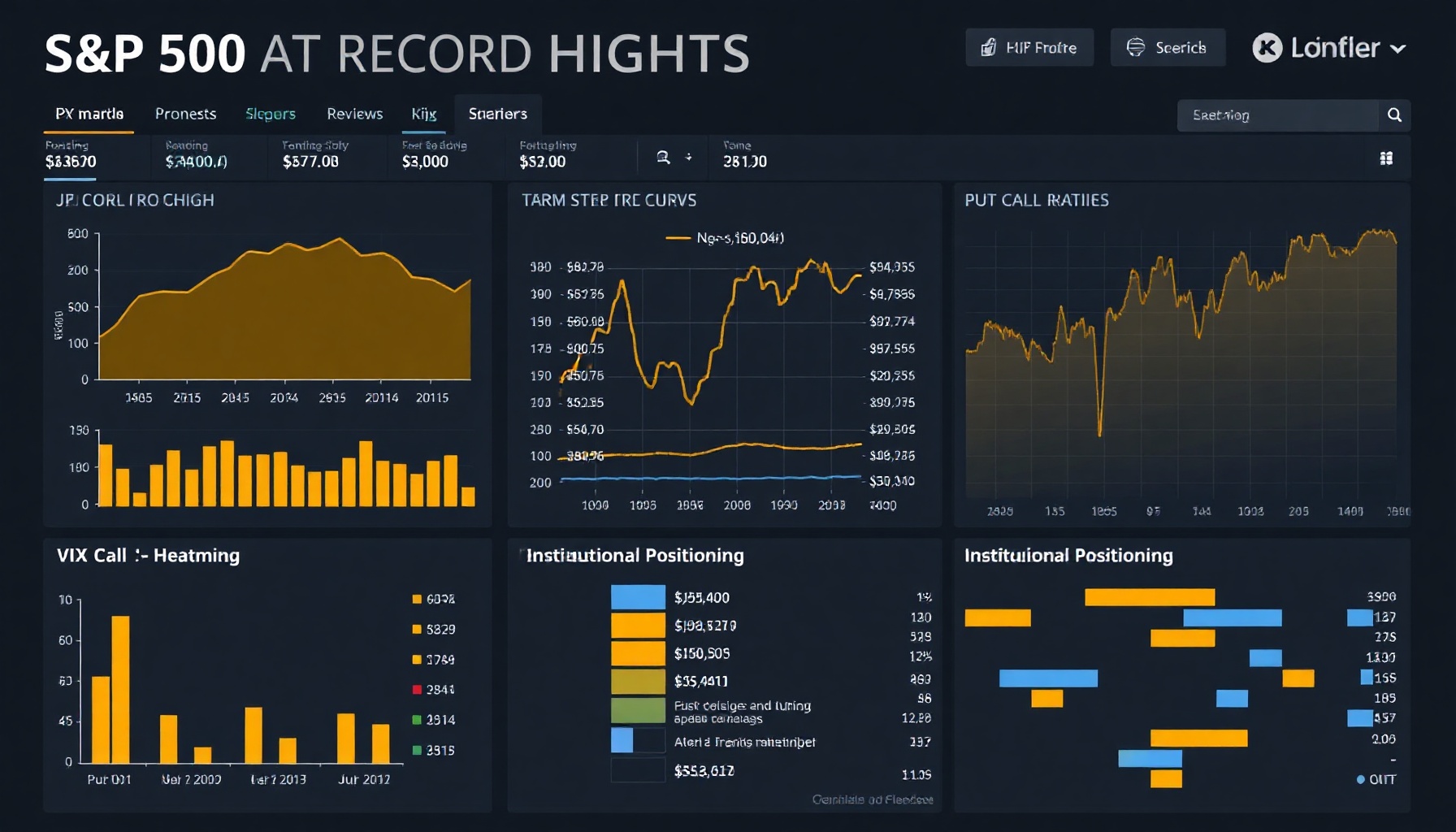The height and width of the screenshot is (832, 1456).
Task: Click the HIF Frofte button icon
Action: [988, 48]
